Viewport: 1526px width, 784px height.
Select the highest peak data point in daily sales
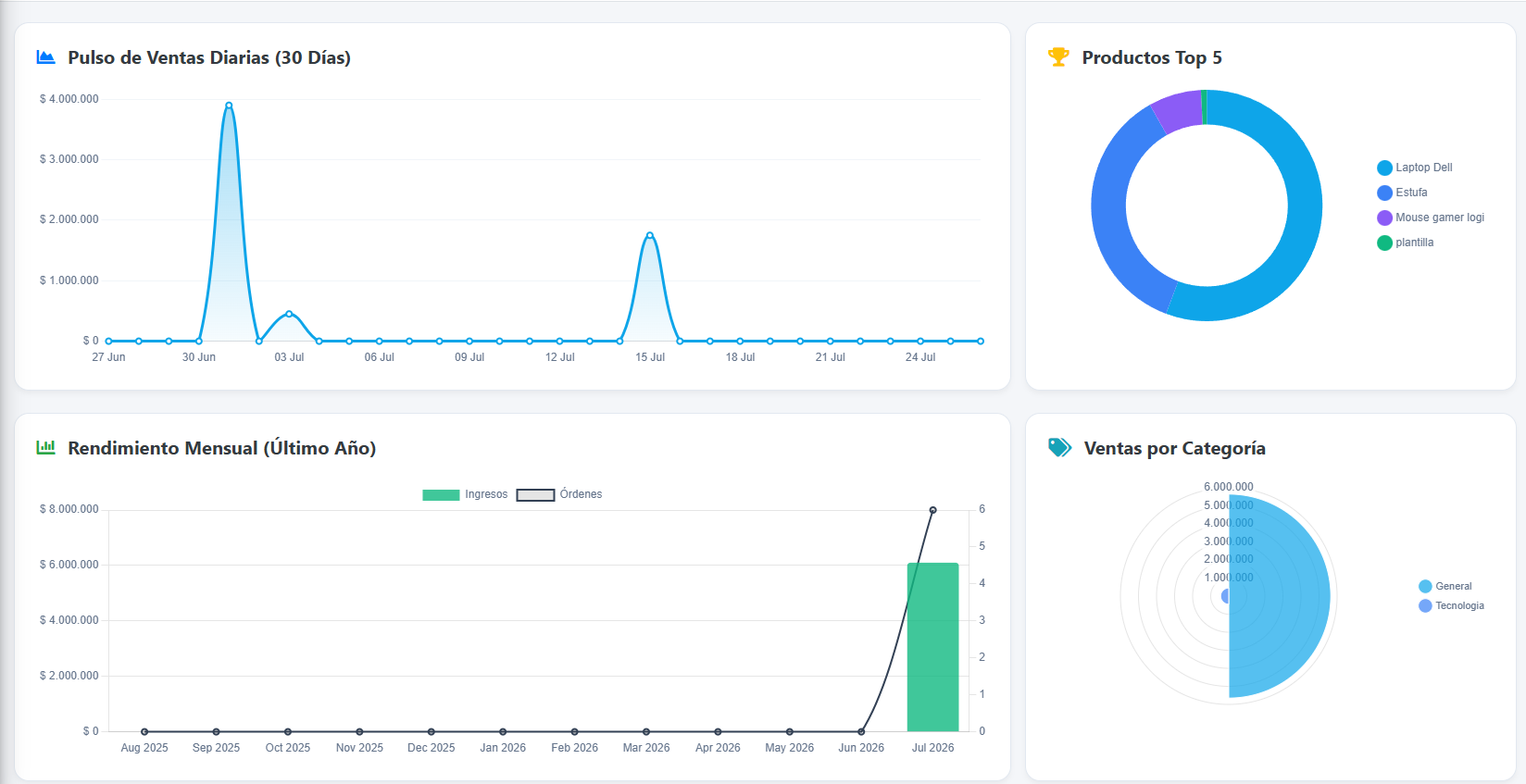[x=229, y=106]
